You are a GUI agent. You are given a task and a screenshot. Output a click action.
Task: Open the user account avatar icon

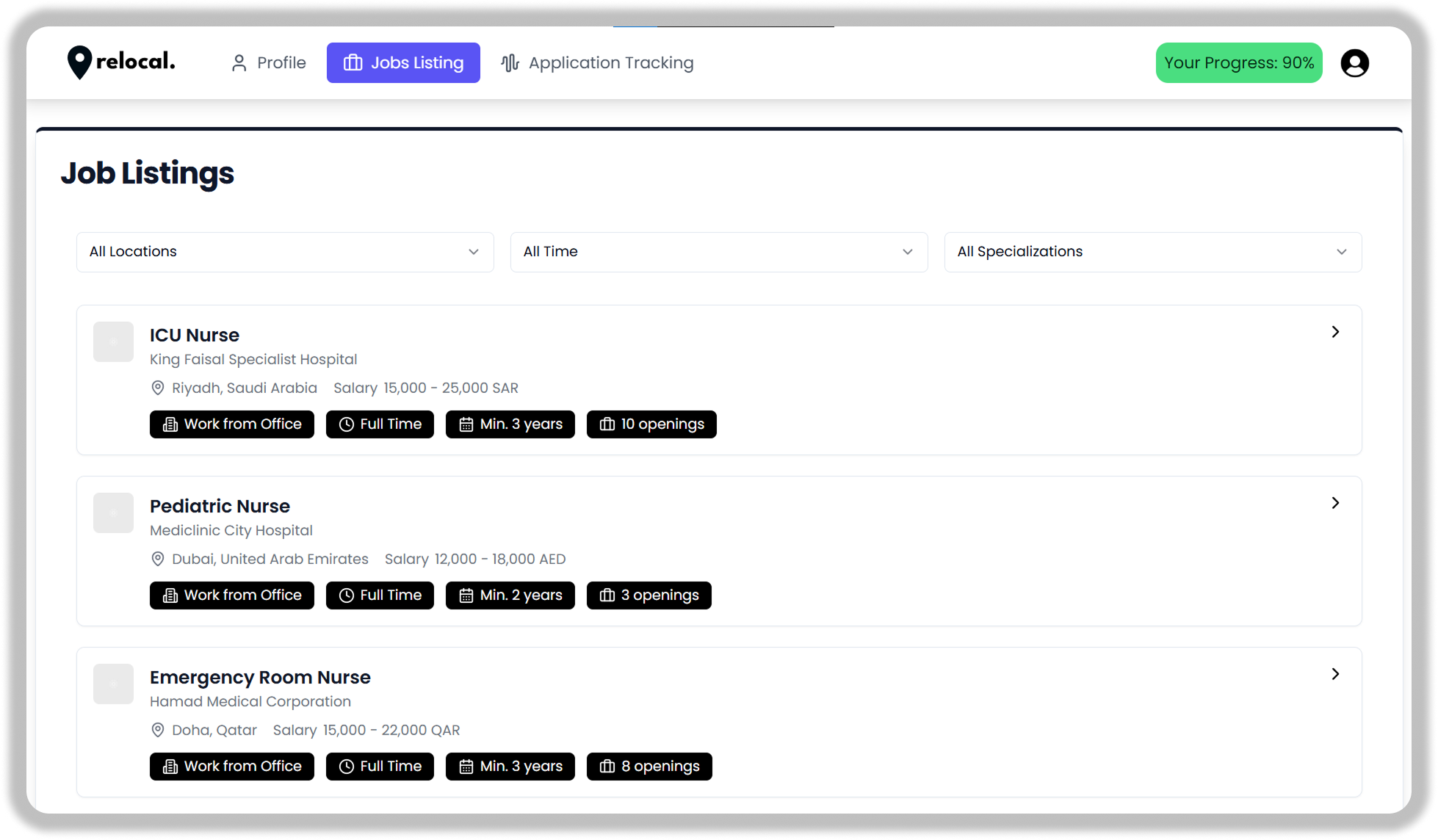[x=1354, y=63]
